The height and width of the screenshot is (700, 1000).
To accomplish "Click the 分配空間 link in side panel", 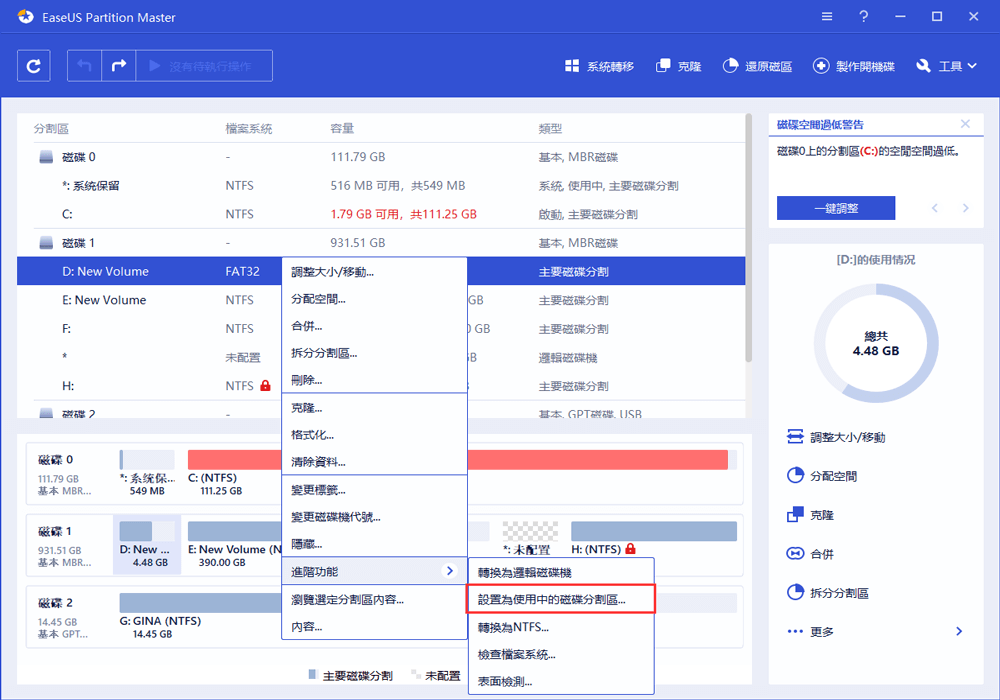I will 833,476.
